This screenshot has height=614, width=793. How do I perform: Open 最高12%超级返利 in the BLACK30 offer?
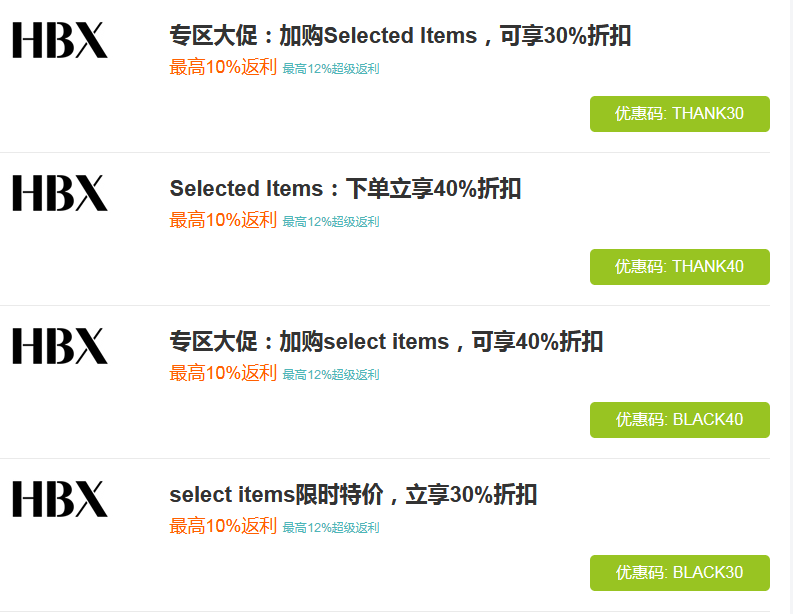point(331,528)
